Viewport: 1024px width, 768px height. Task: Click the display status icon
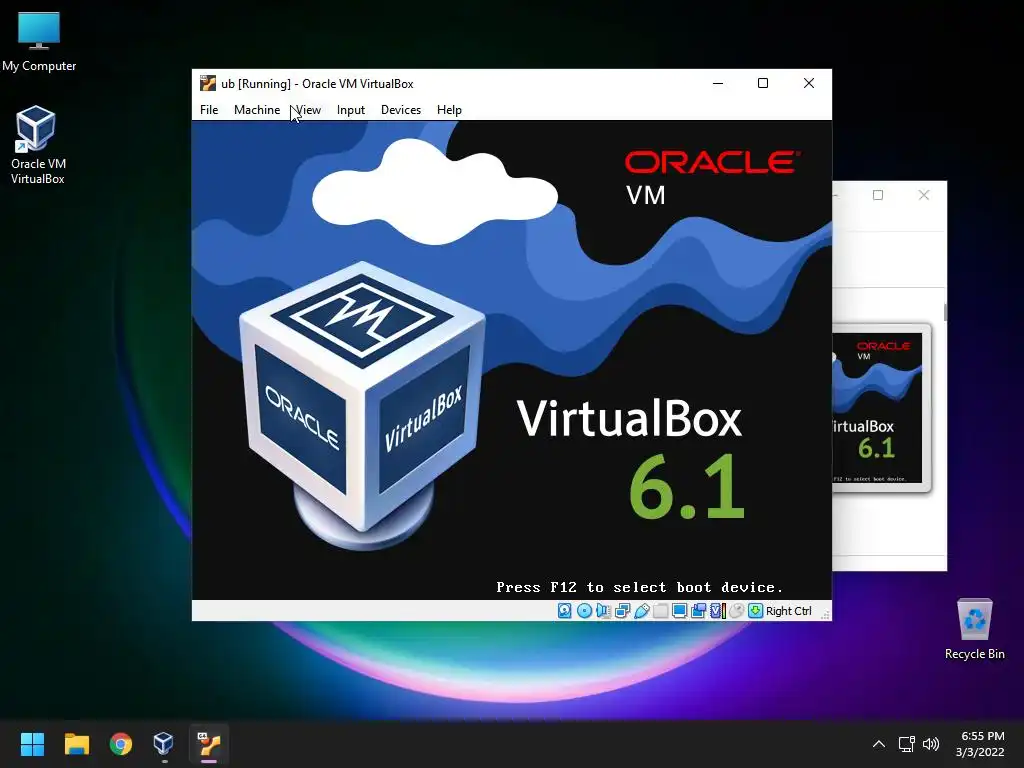[679, 611]
